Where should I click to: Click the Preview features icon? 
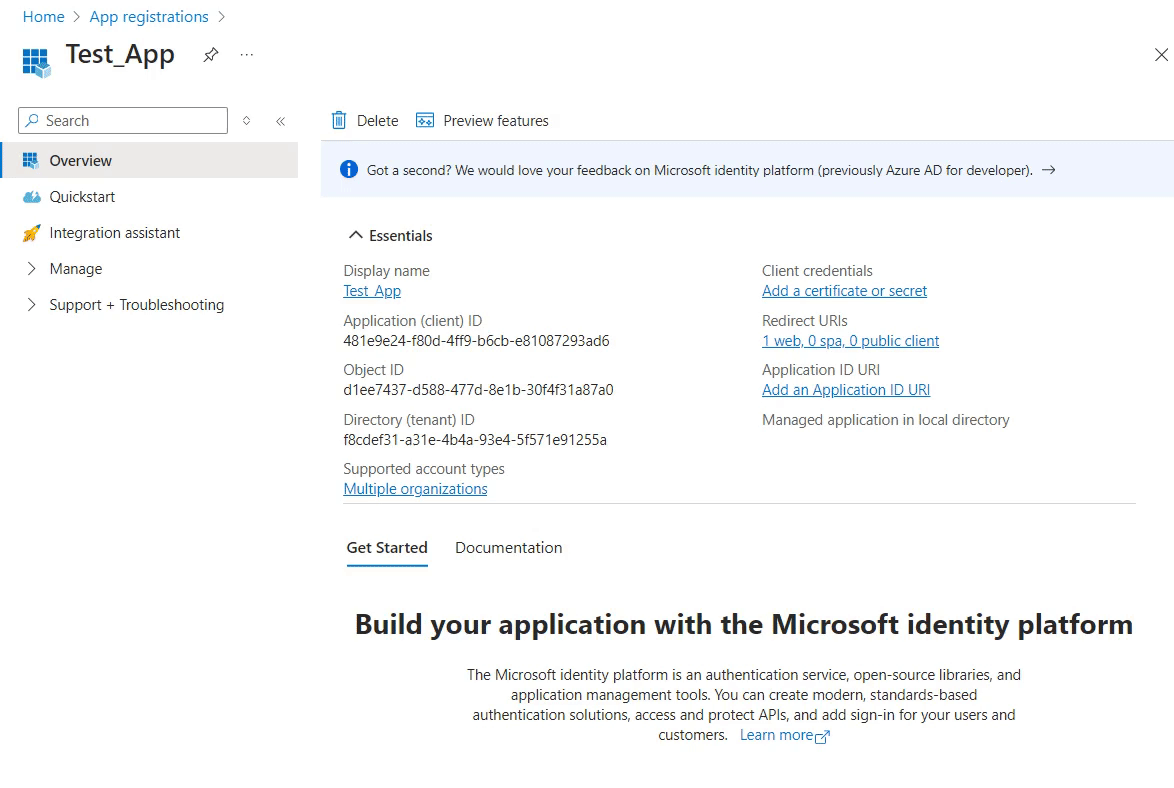[x=425, y=121]
